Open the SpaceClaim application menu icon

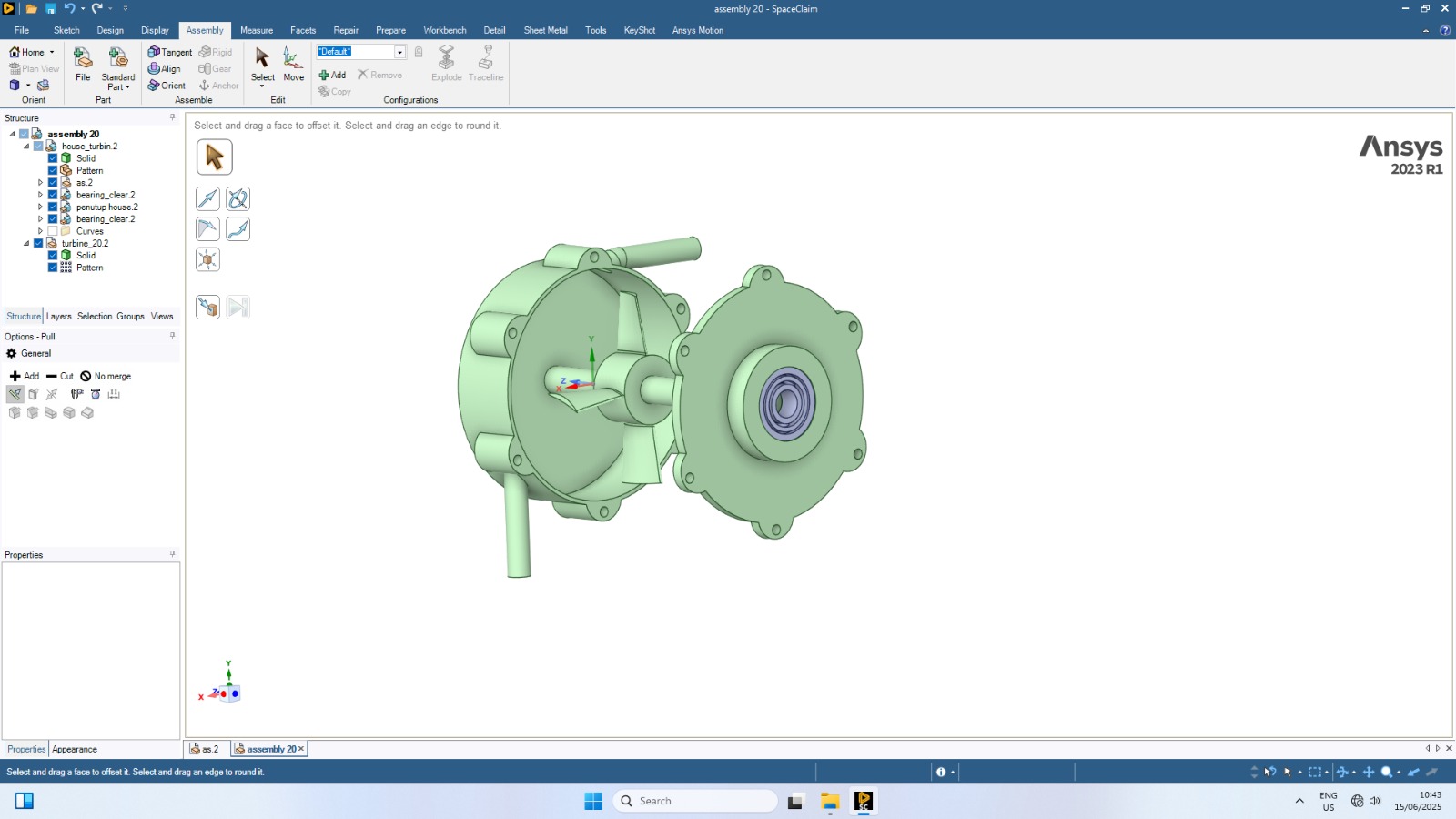click(9, 8)
